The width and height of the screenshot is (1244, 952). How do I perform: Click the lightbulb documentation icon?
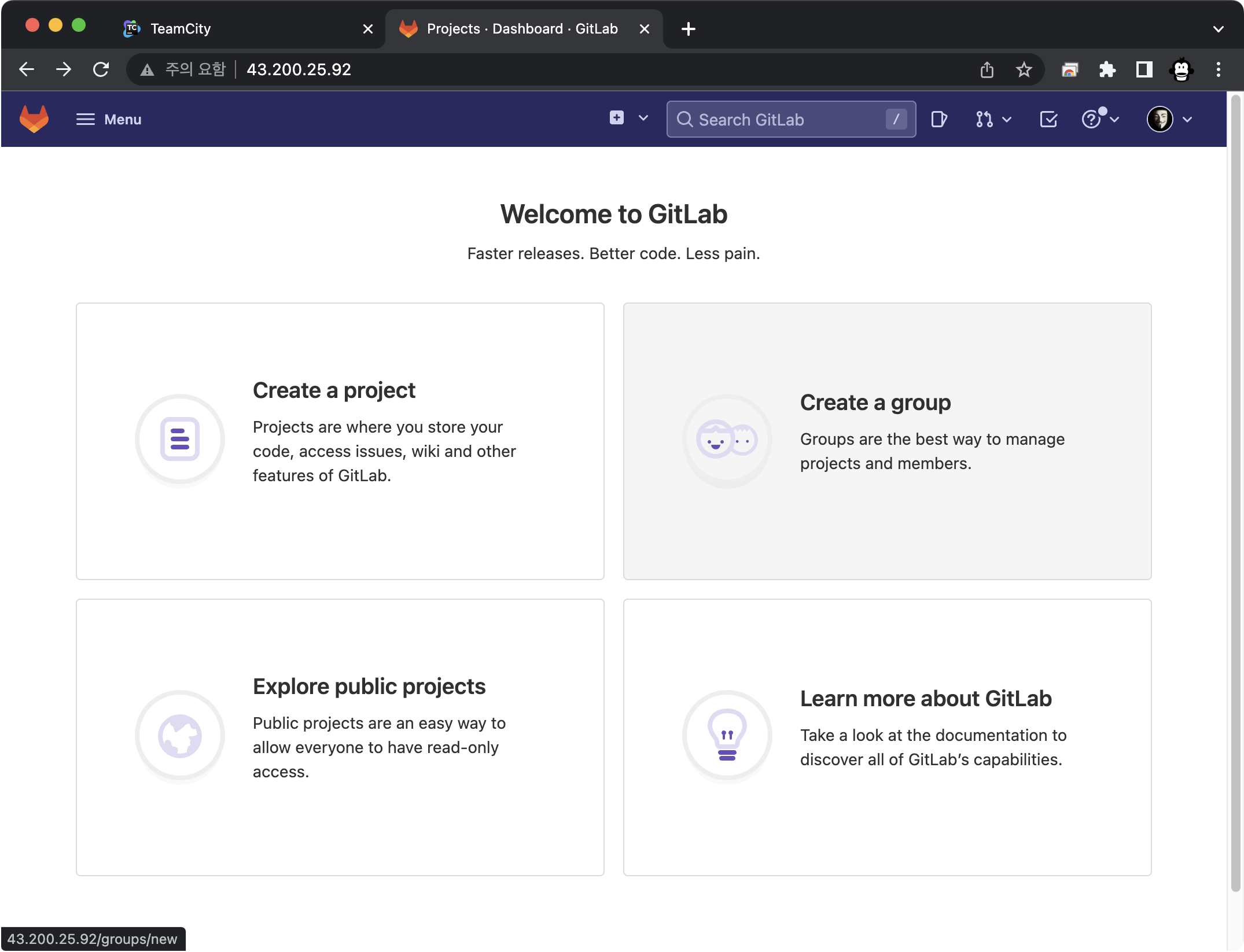click(727, 735)
